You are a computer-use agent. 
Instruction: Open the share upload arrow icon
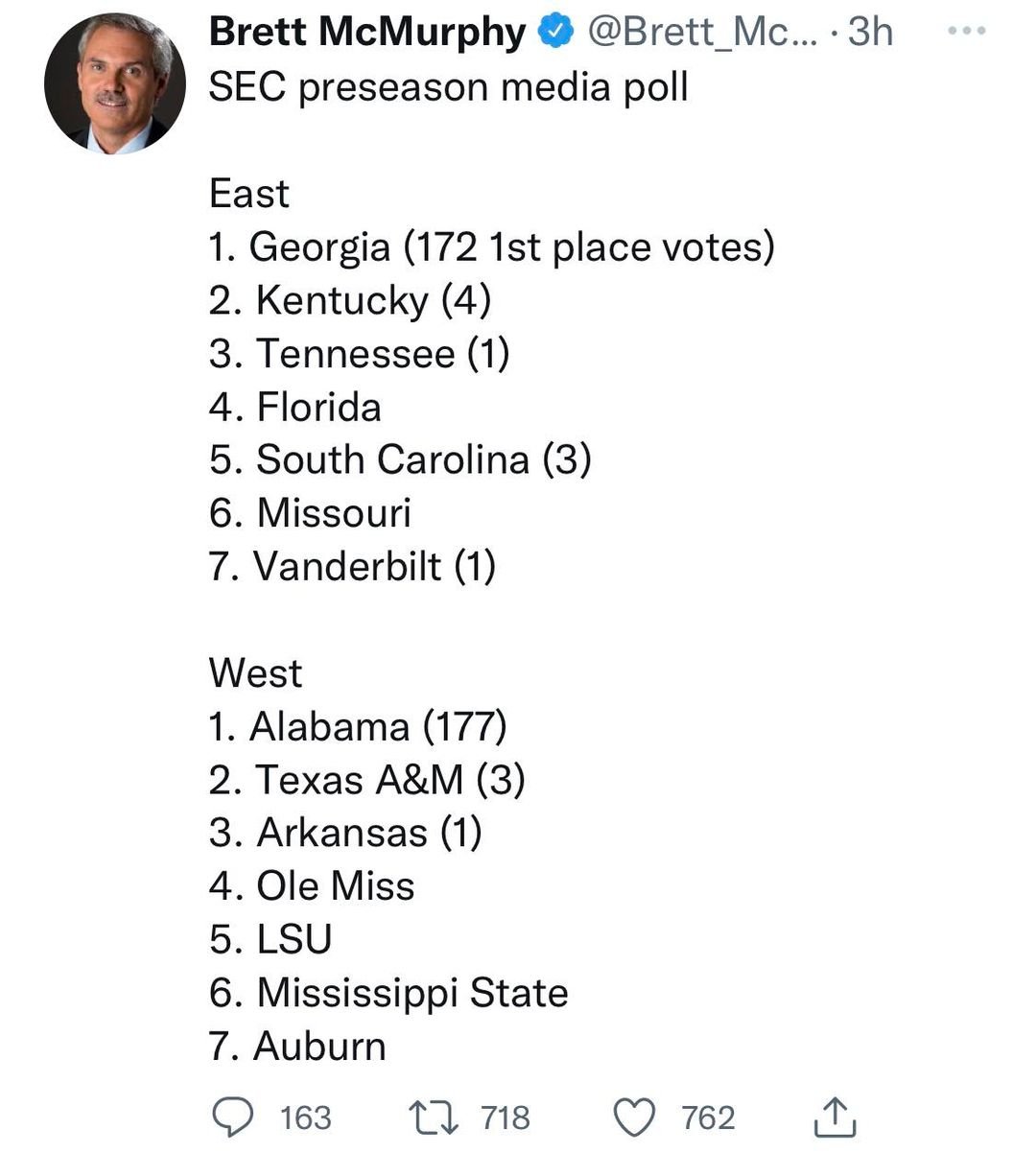click(834, 1117)
